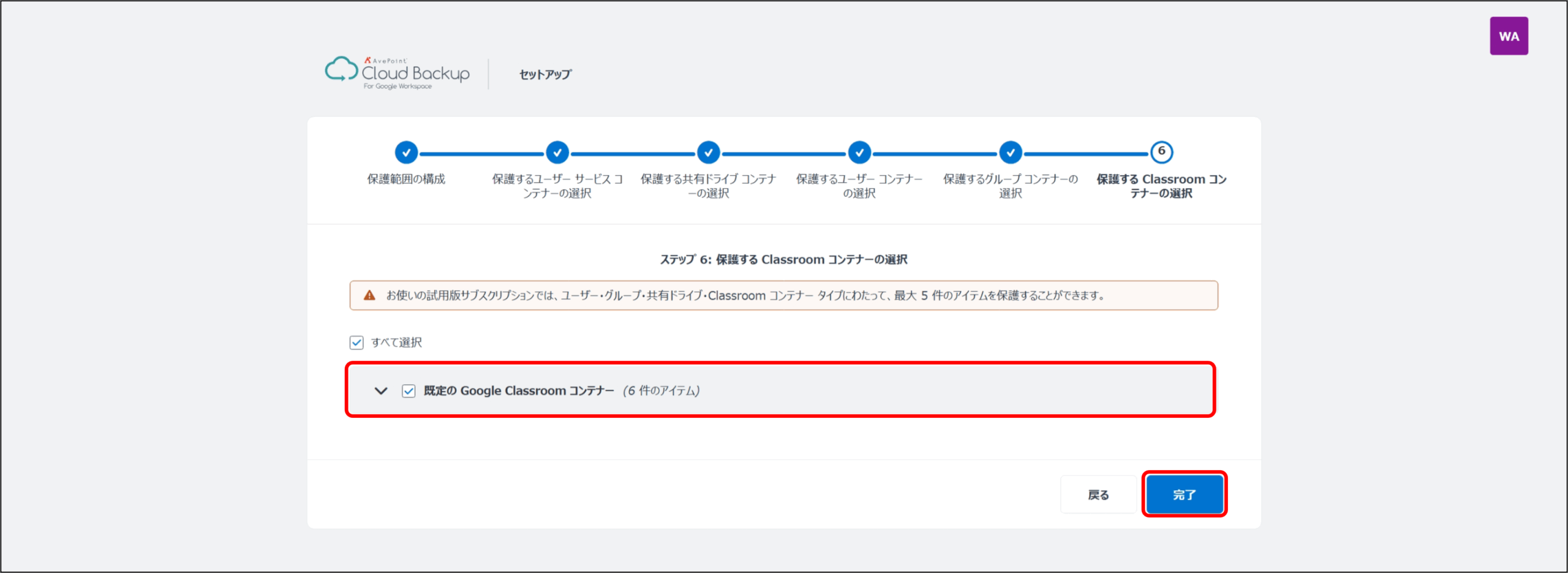This screenshot has height=573, width=1568.
Task: Click the 戻る button
Action: tap(1098, 495)
